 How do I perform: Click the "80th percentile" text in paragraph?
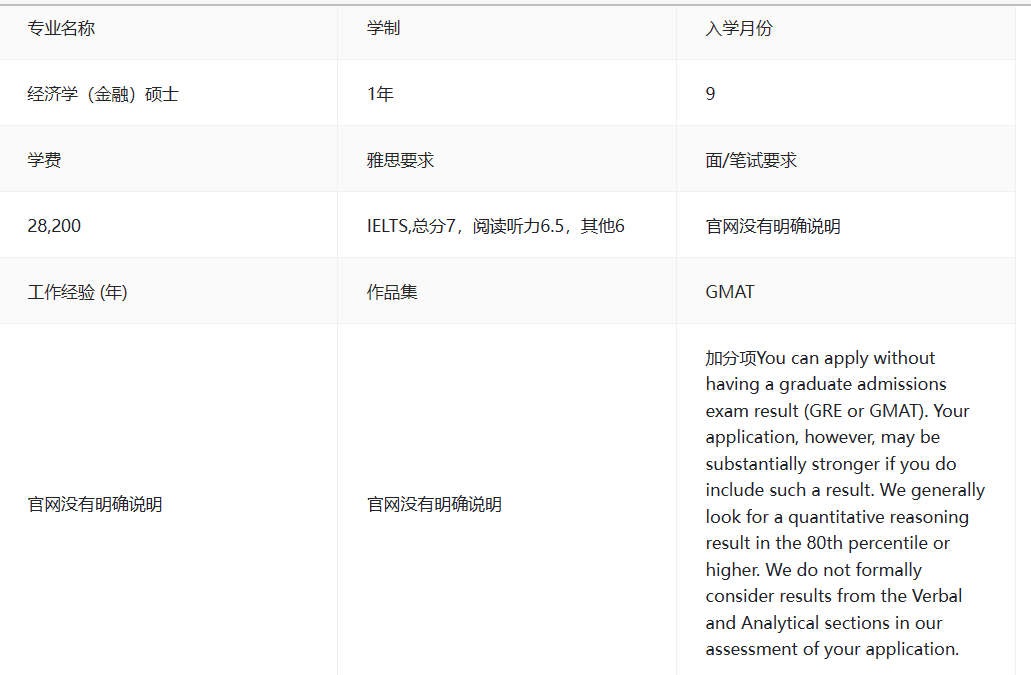[866, 543]
